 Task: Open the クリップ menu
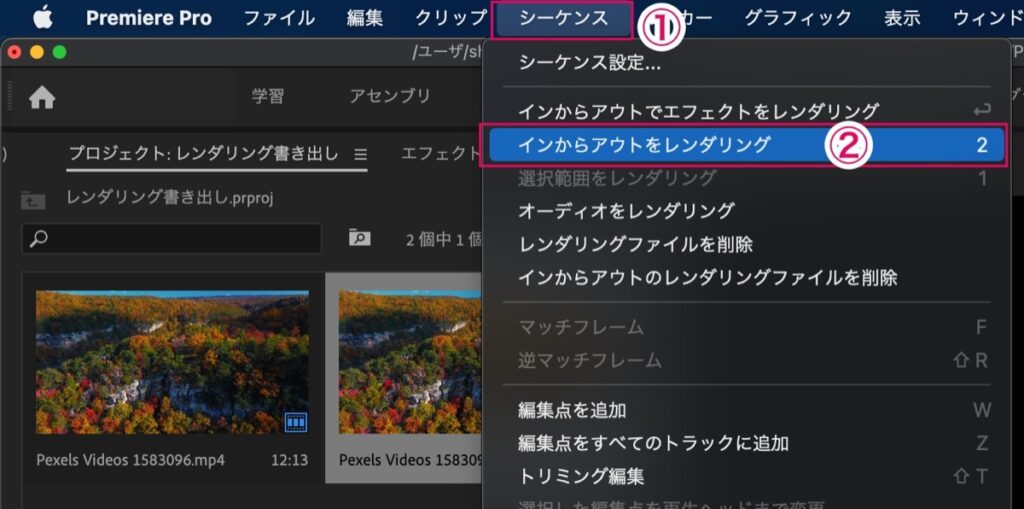[451, 18]
